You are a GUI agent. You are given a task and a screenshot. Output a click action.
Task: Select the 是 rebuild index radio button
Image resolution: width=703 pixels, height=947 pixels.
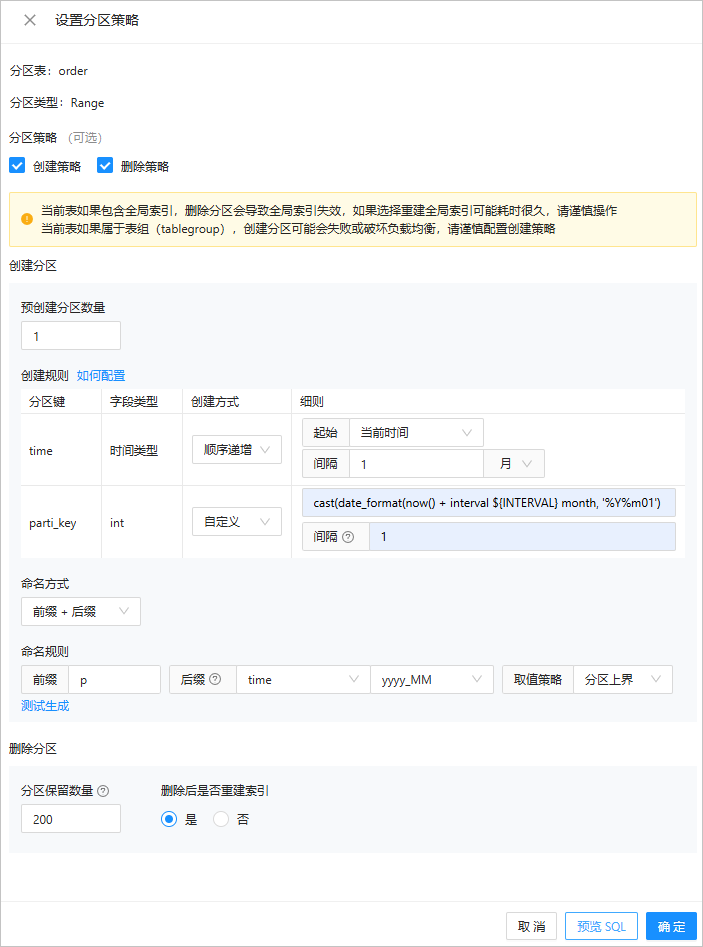click(169, 820)
